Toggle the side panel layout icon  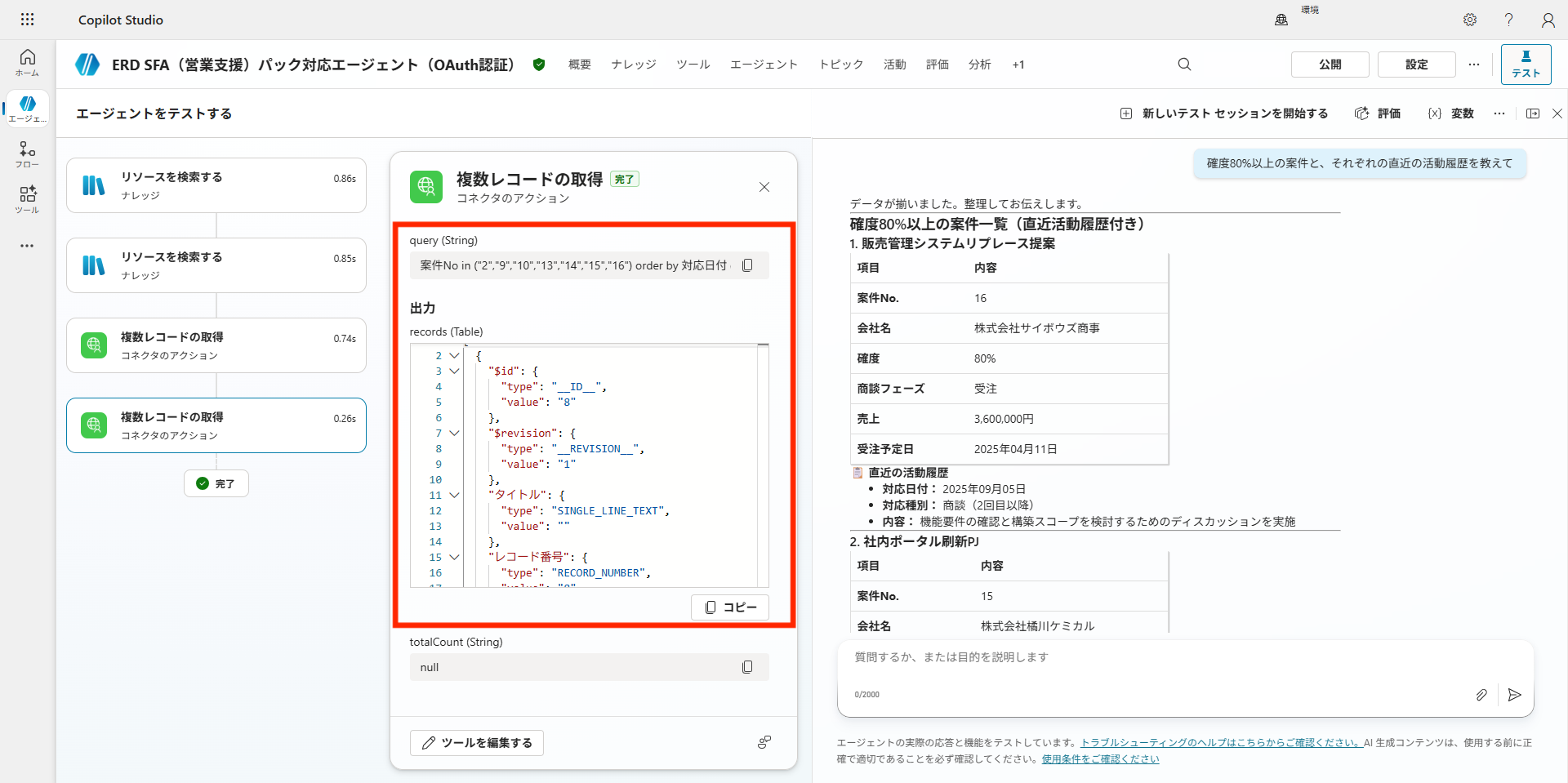coord(1533,113)
